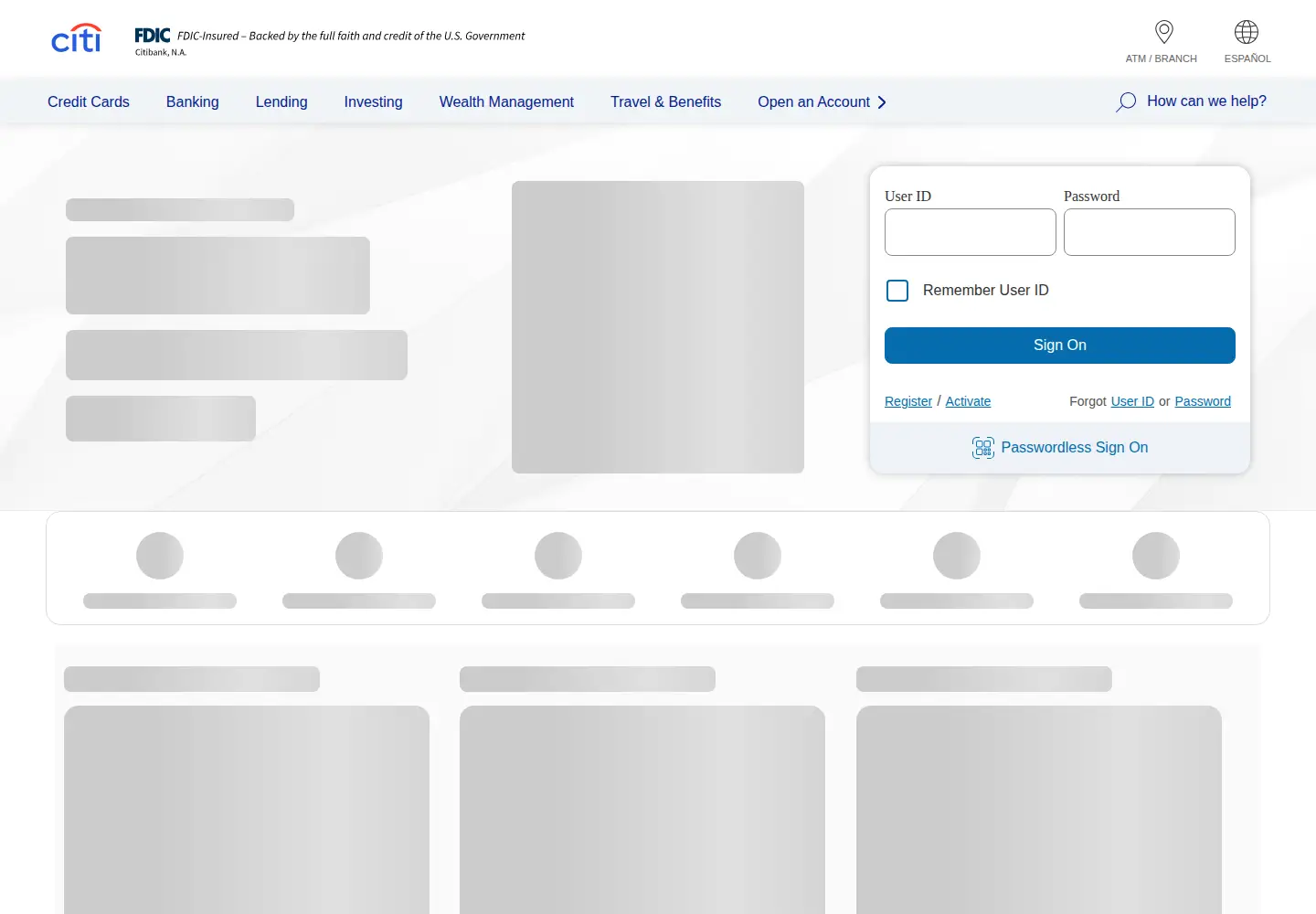Follow the Register link

(x=908, y=401)
